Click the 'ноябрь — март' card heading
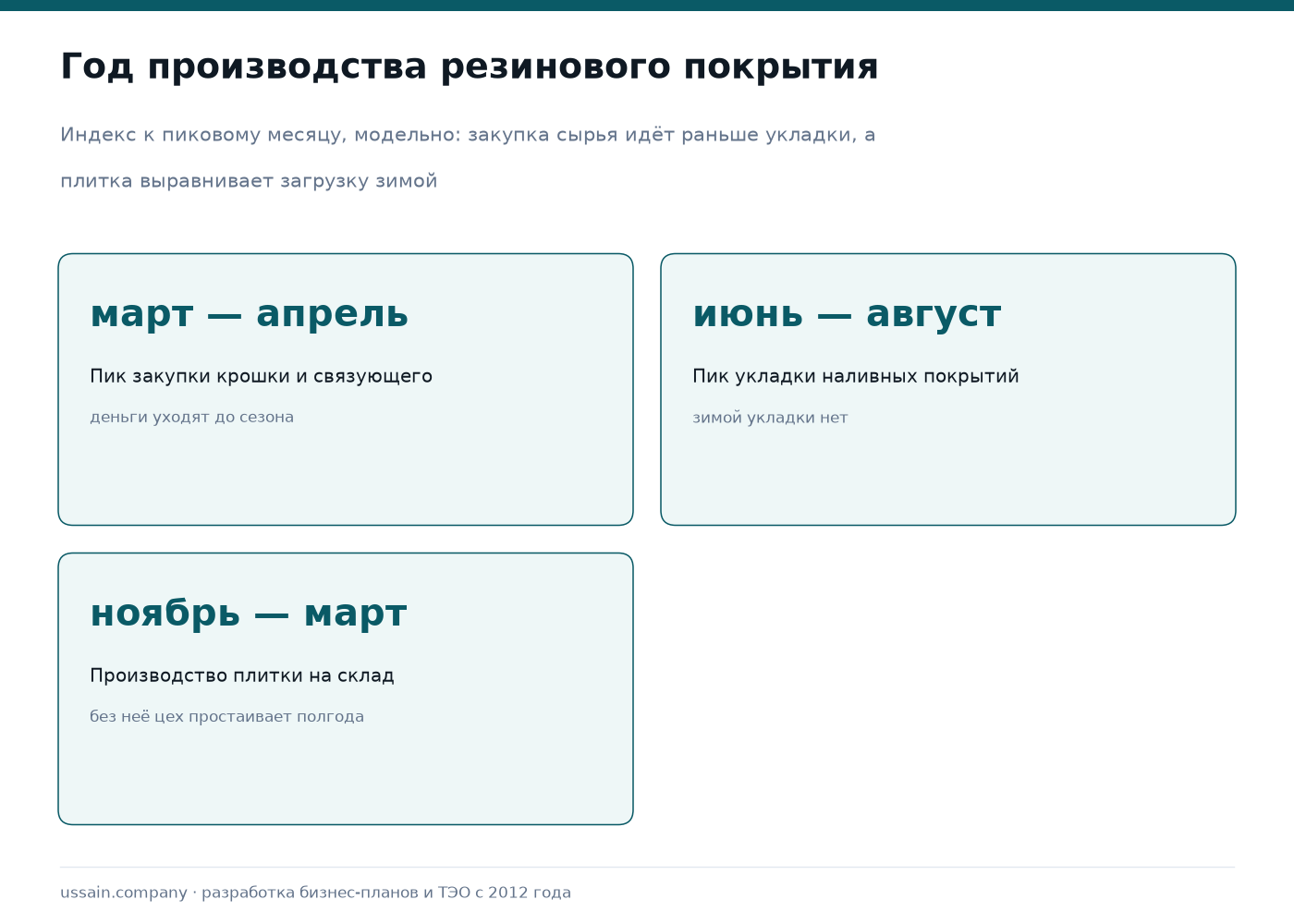 pos(248,614)
